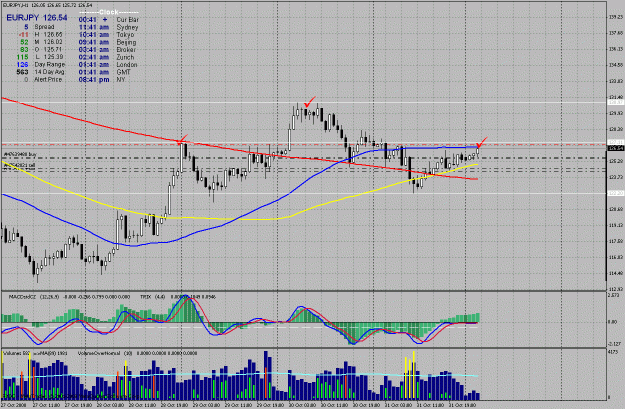Select the 14 Day Avg label
625x409 pixels.
click(49, 72)
